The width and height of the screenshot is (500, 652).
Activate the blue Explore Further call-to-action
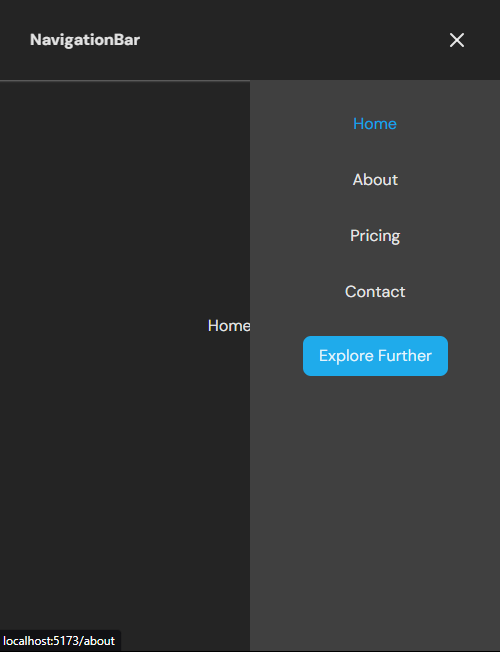(375, 356)
